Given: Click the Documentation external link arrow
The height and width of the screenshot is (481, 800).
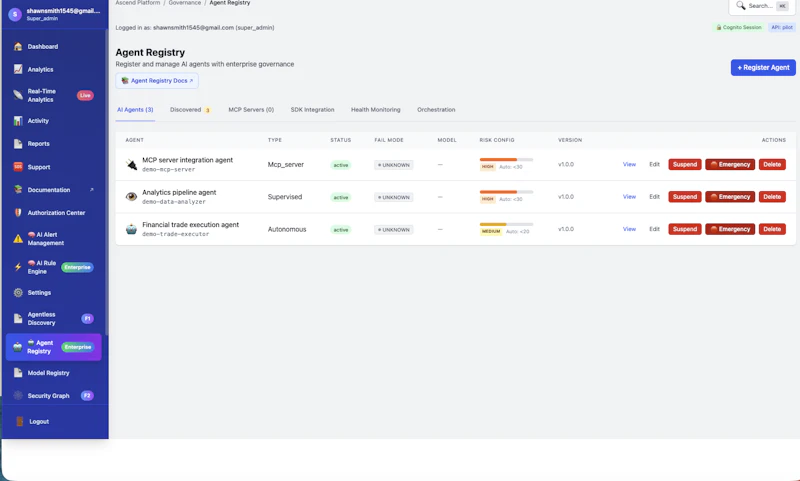Looking at the screenshot, I should (92, 190).
